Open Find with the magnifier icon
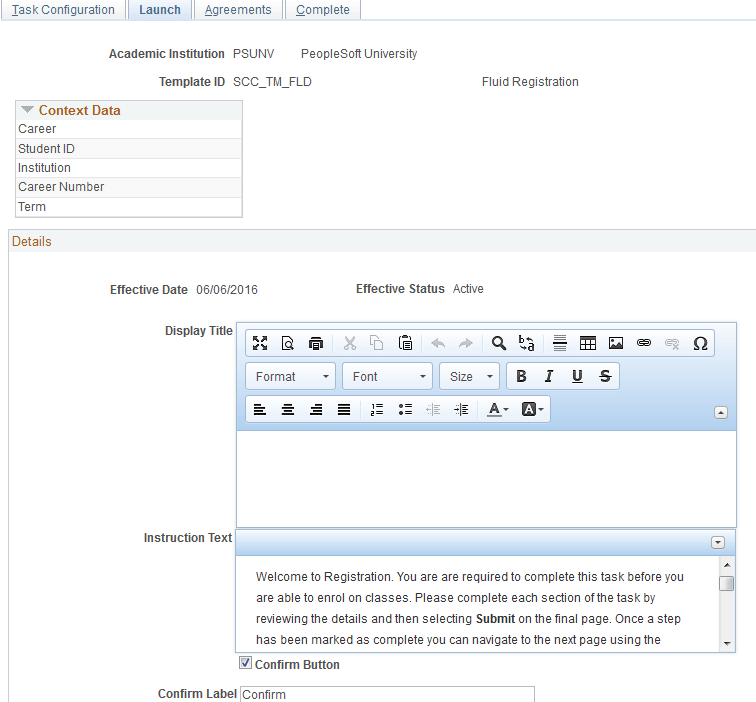 (x=499, y=343)
